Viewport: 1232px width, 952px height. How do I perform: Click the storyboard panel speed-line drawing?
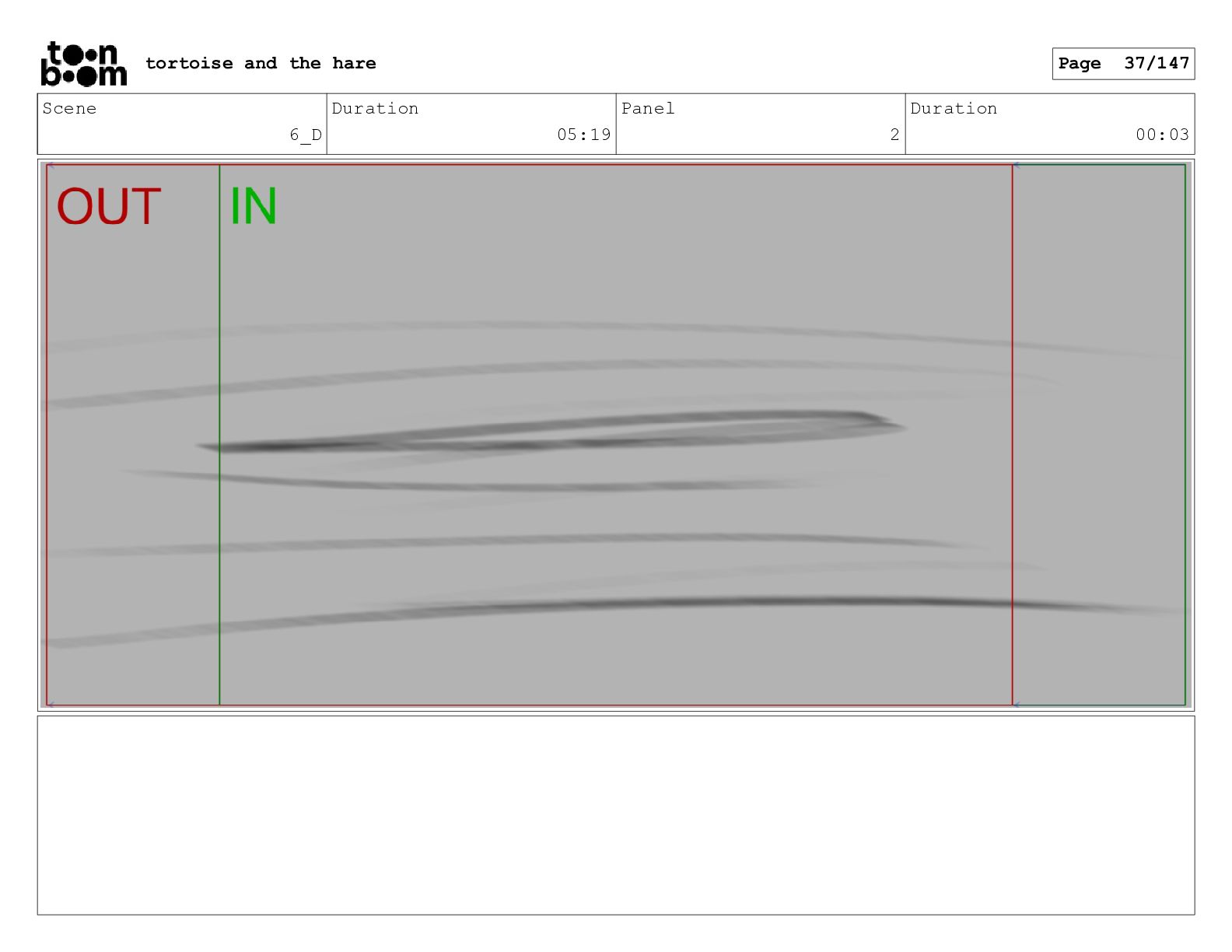click(x=616, y=436)
